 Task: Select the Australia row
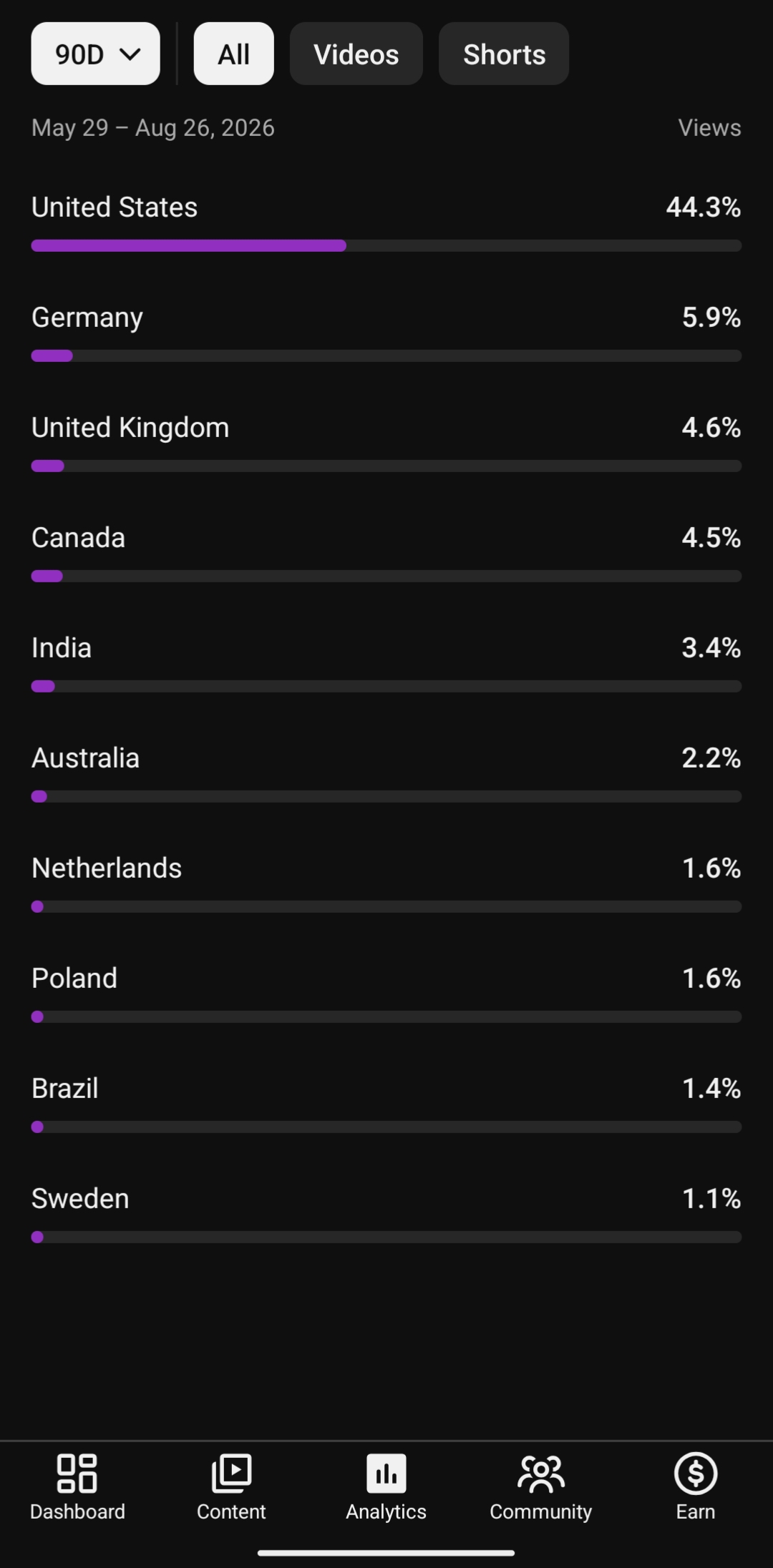pyautogui.click(x=386, y=773)
